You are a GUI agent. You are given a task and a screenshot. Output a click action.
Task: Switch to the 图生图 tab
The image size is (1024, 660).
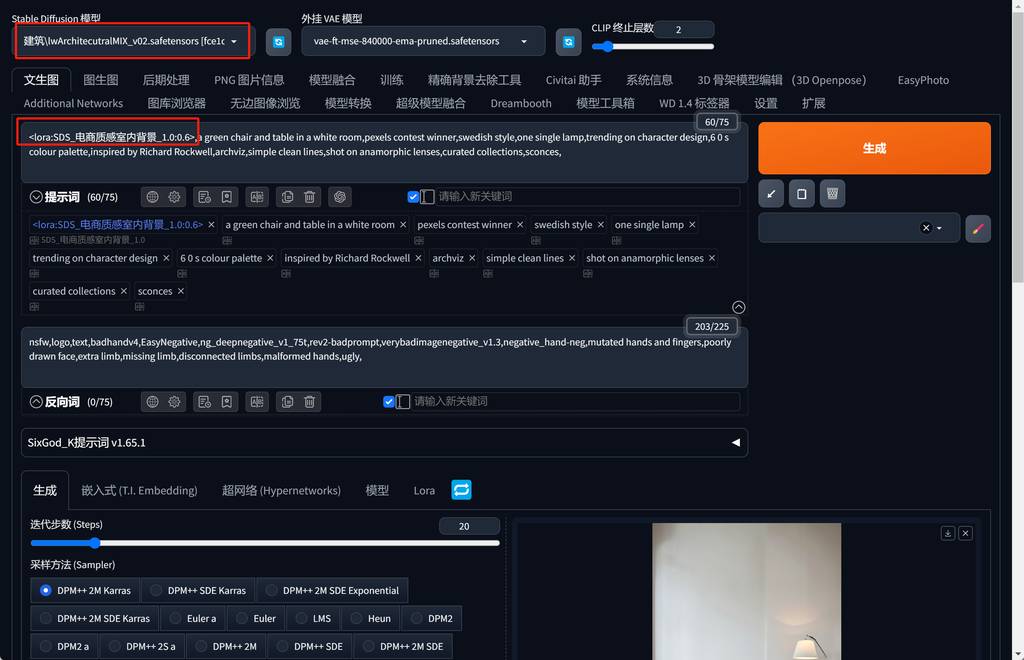(100, 80)
